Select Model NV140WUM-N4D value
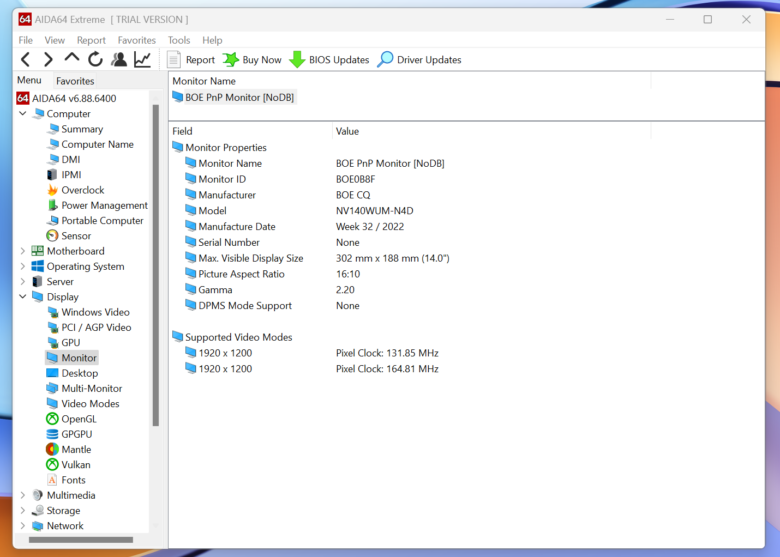This screenshot has width=780, height=557. [x=374, y=211]
